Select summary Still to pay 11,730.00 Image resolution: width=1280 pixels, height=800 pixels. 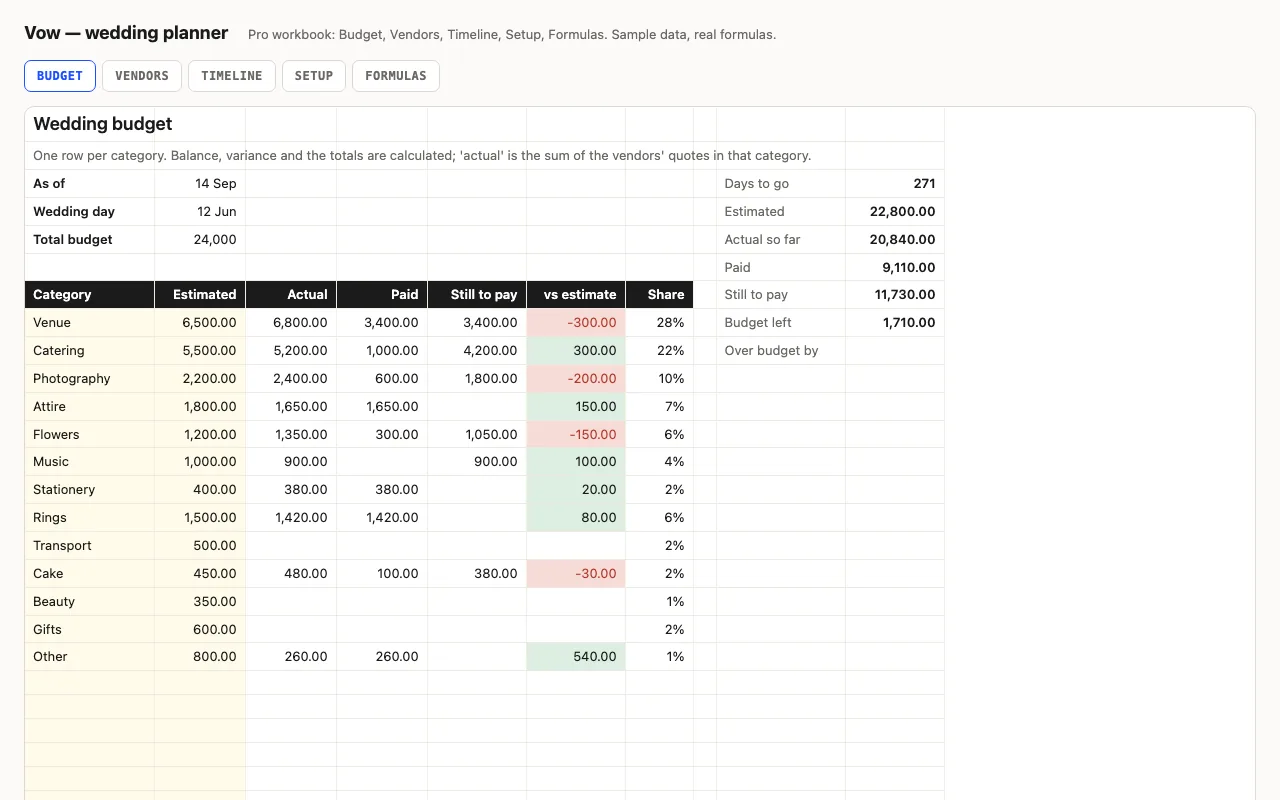tap(895, 295)
